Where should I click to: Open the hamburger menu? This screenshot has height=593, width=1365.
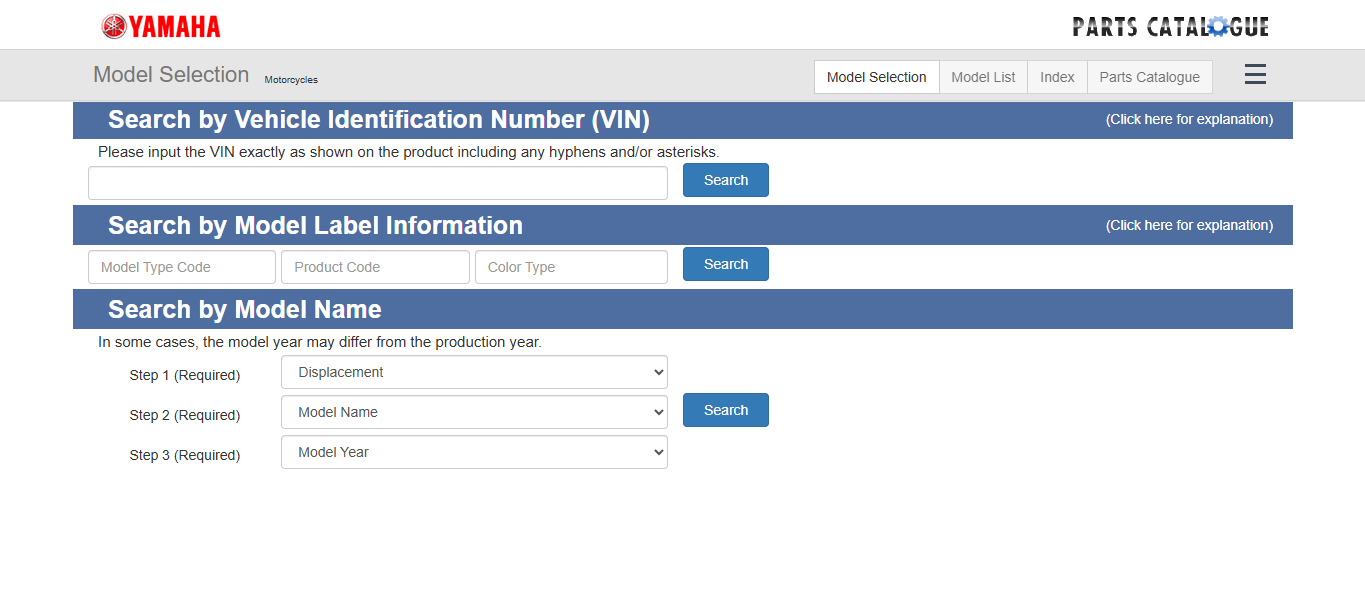1255,75
